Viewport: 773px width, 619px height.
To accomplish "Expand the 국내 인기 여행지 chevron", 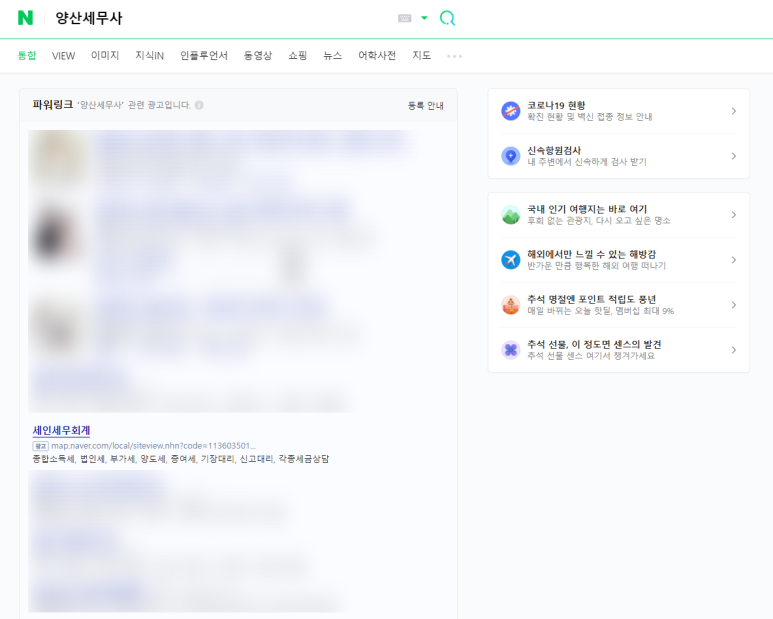I will [x=734, y=215].
